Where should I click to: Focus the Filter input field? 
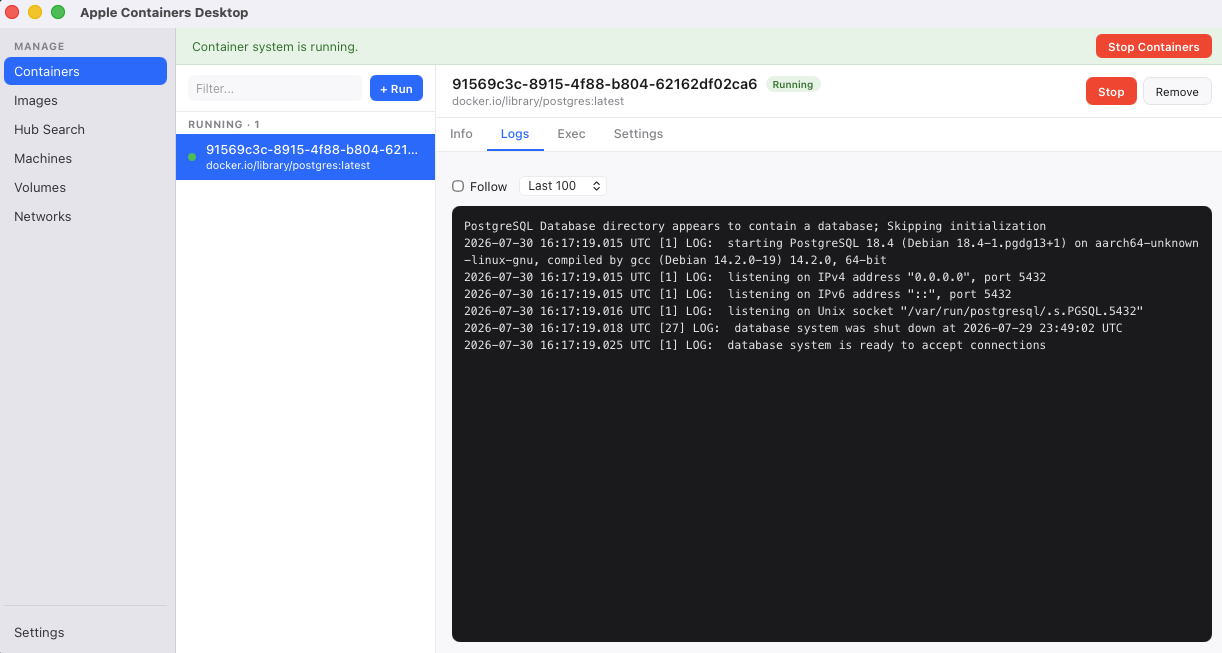(275, 88)
